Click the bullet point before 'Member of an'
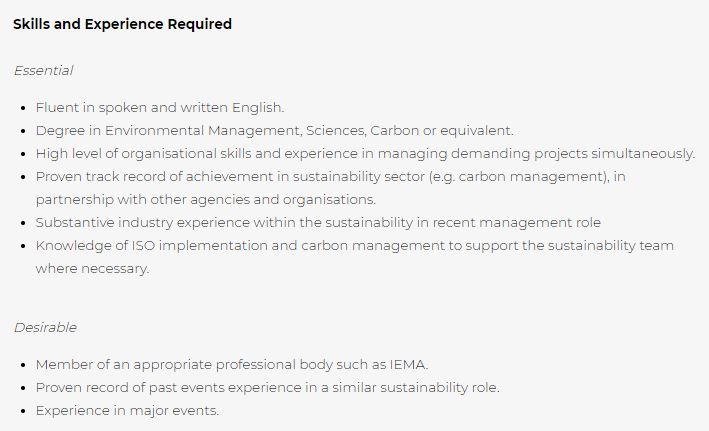The image size is (709, 431). [24, 365]
